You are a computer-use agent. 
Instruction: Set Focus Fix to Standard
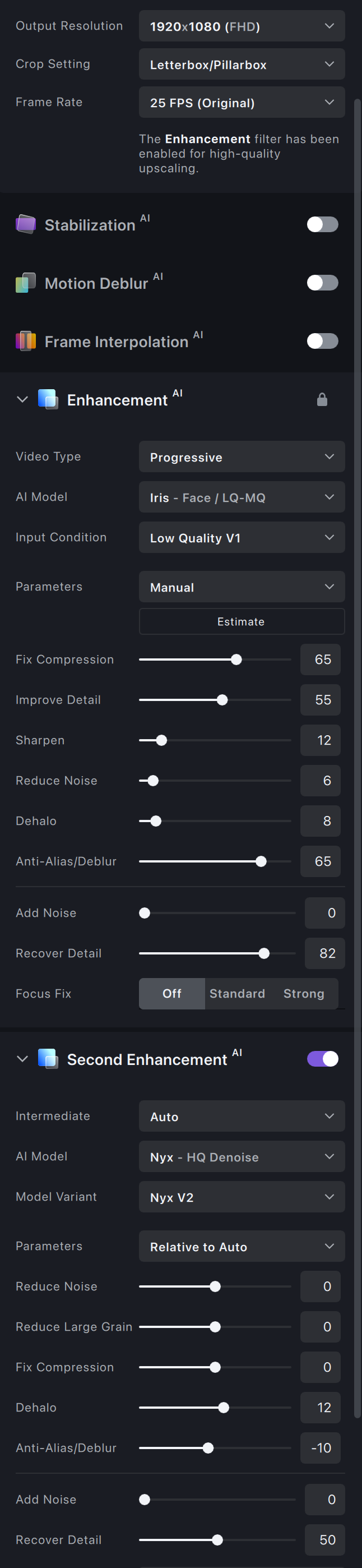pos(237,993)
